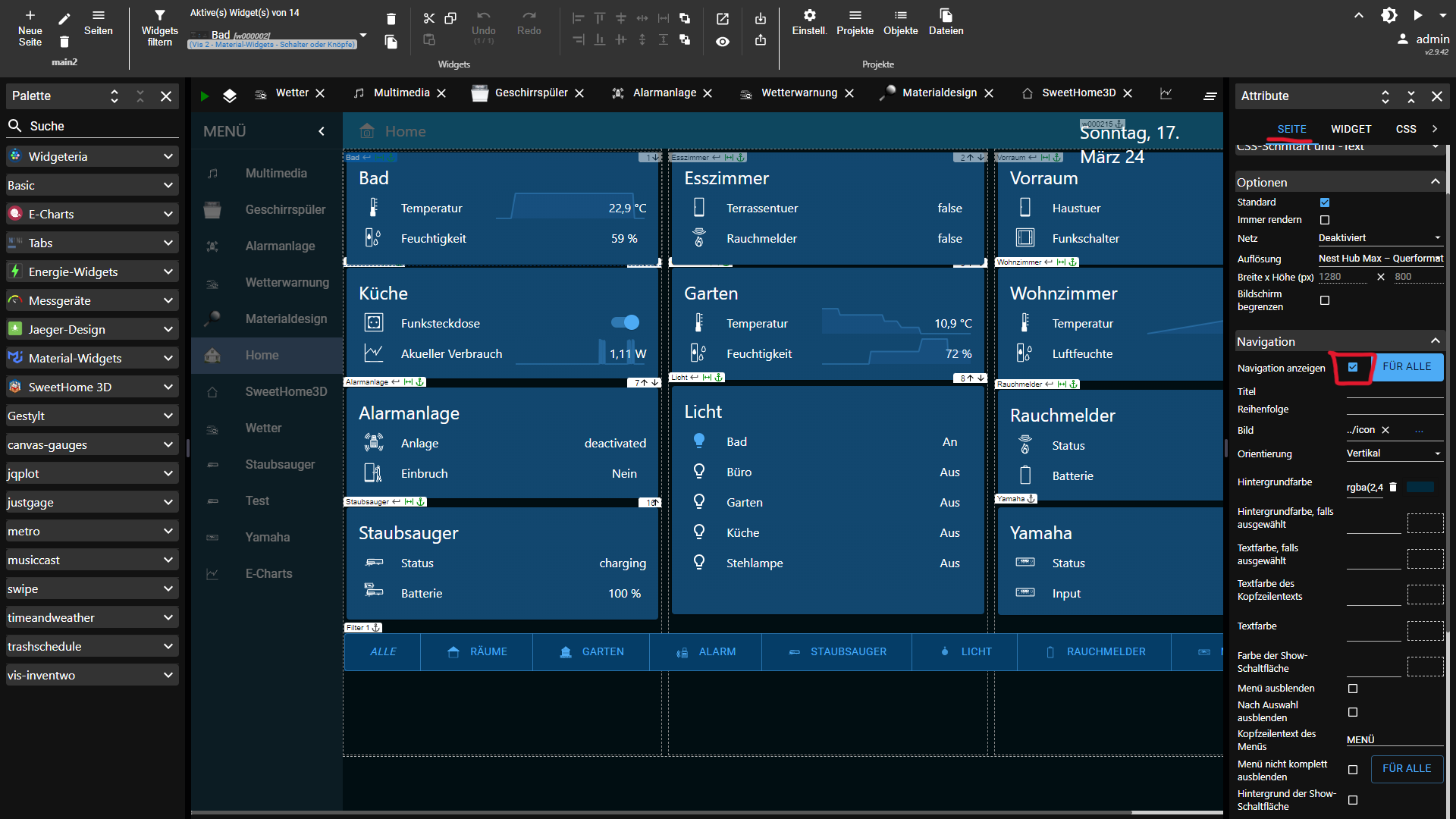Image resolution: width=1456 pixels, height=819 pixels.
Task: Open the Objekte list icon
Action: click(x=901, y=15)
